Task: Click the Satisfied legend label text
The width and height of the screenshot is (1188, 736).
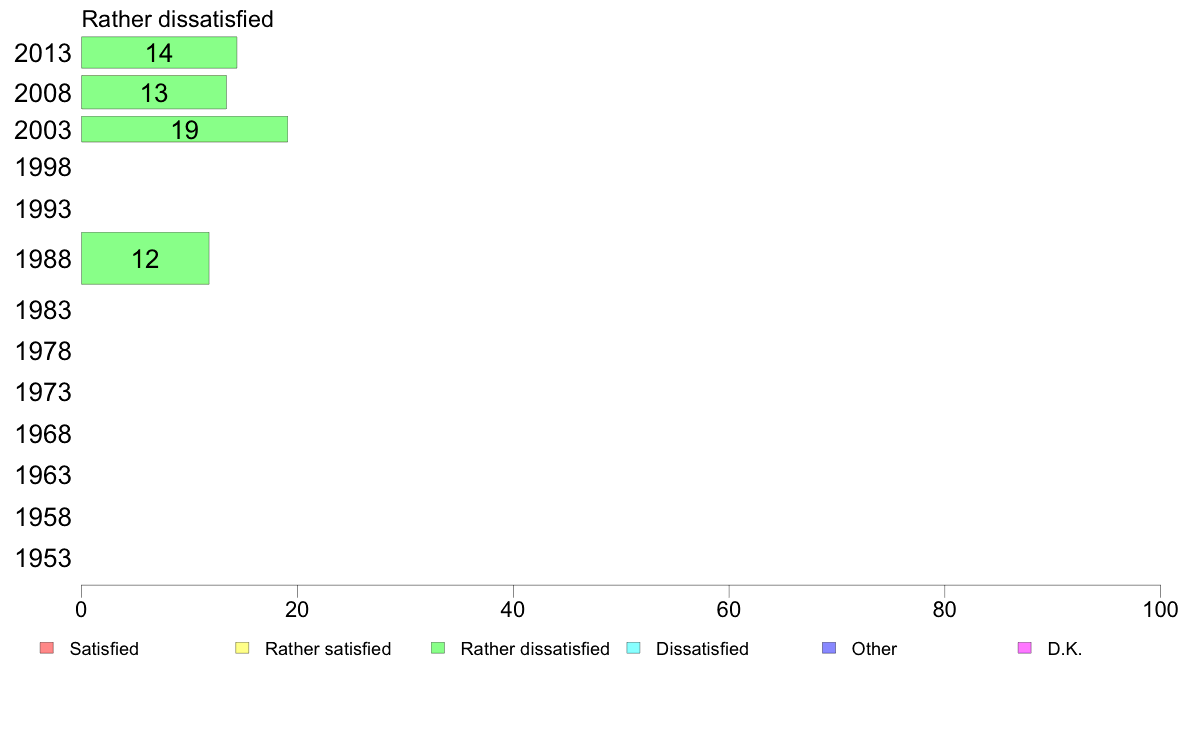Action: (104, 649)
